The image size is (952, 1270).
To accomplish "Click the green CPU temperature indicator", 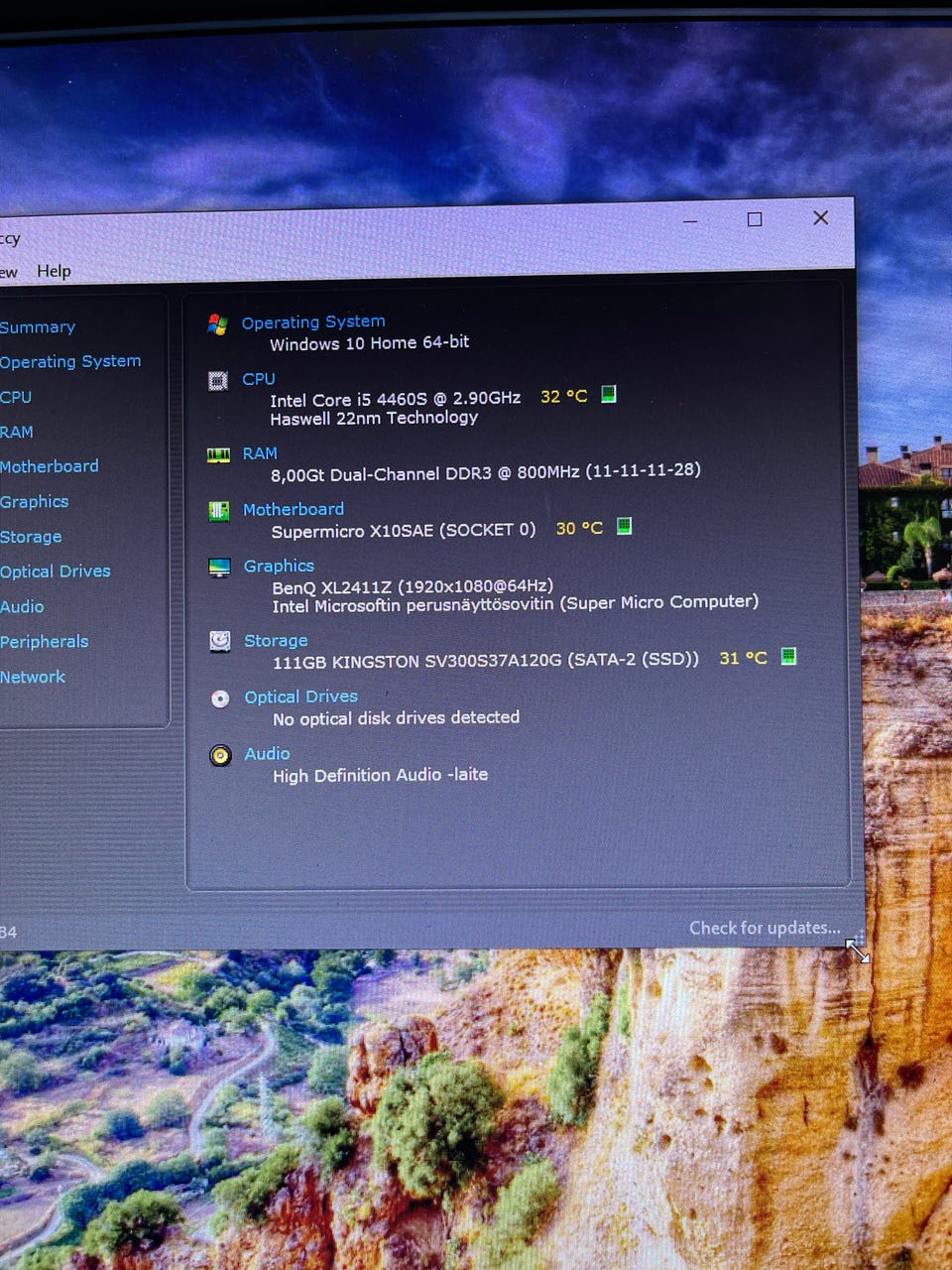I will 609,394.
